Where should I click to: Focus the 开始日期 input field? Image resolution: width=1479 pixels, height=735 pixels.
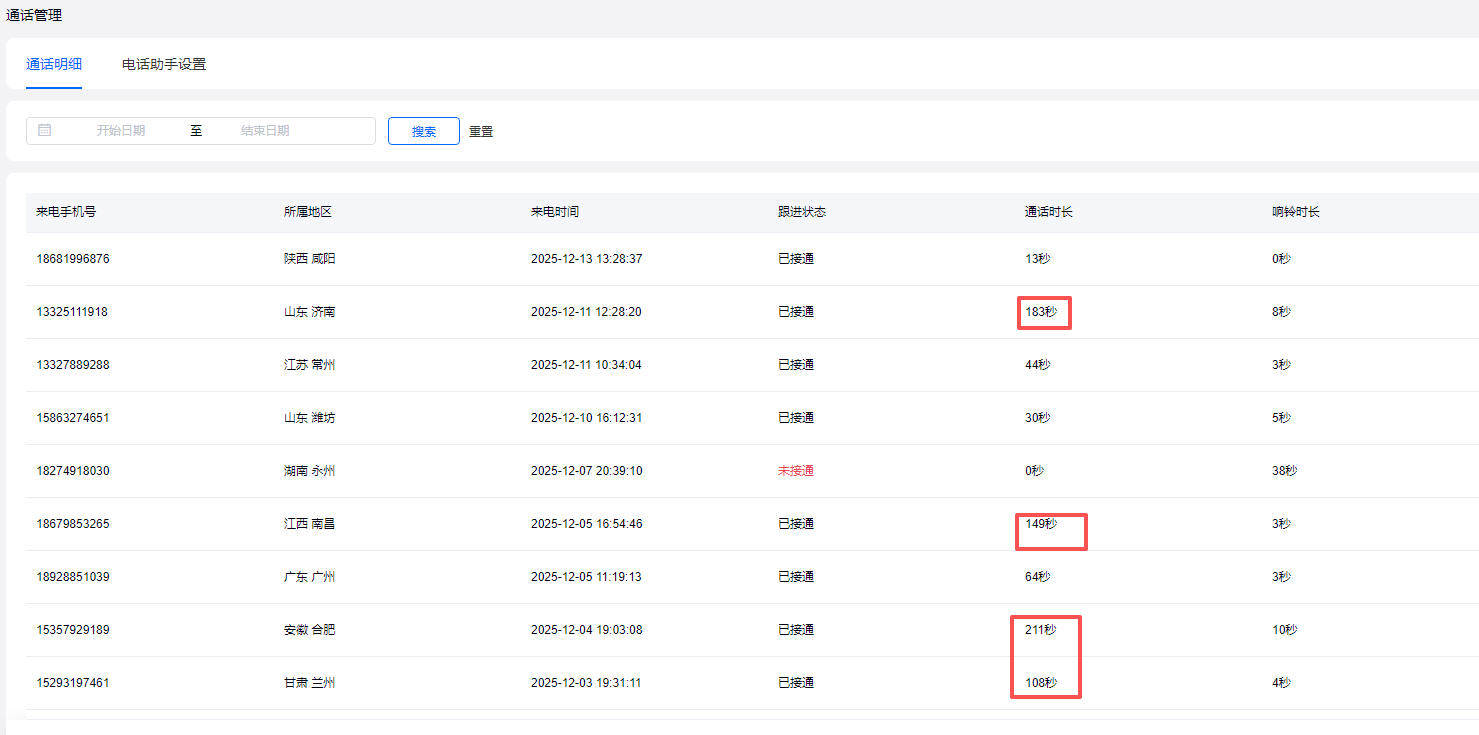coord(121,131)
